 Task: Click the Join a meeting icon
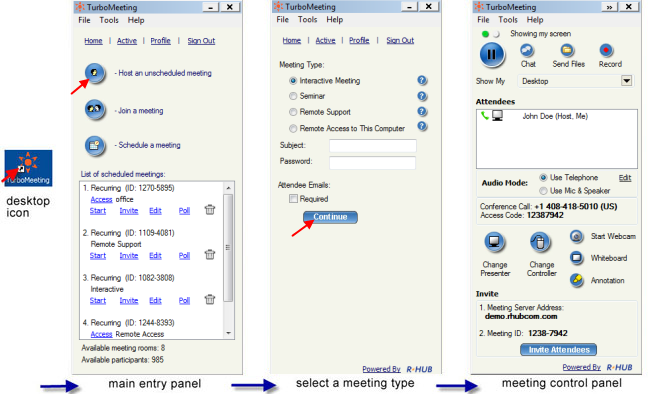[95, 110]
